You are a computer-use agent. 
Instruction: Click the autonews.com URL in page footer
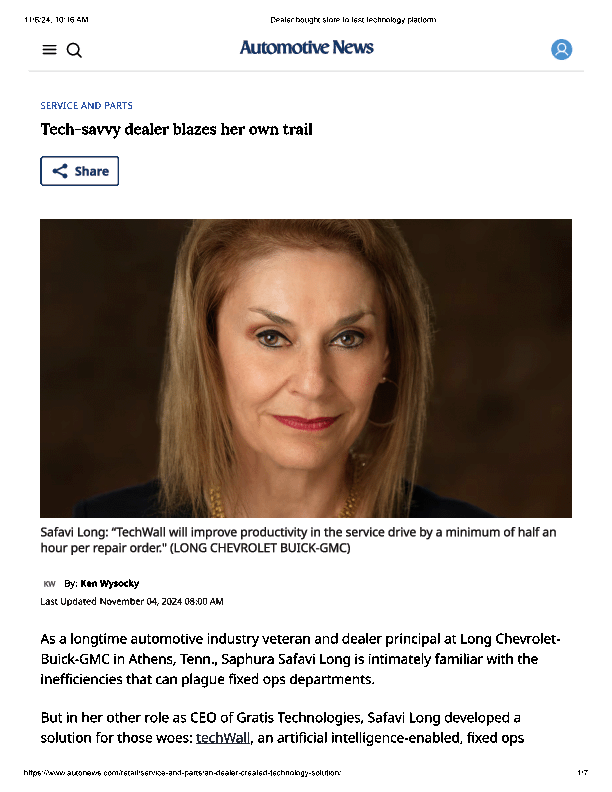tap(182, 773)
